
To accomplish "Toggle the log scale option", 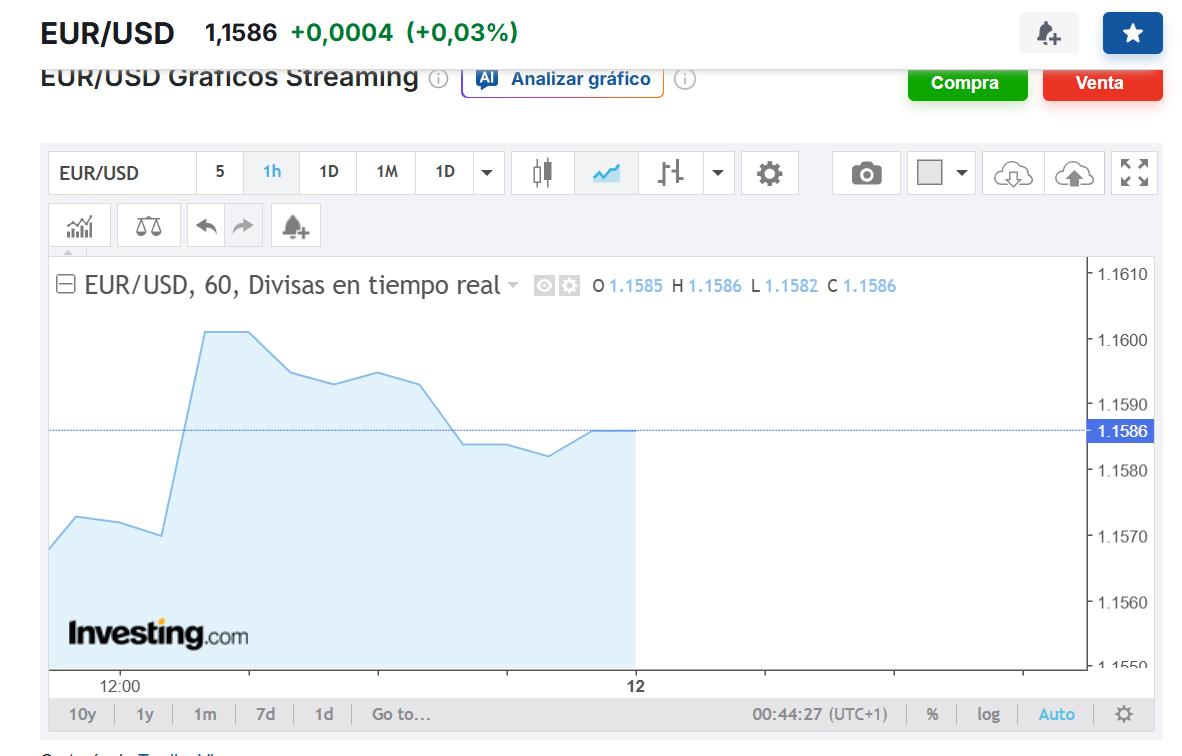I will (x=988, y=714).
